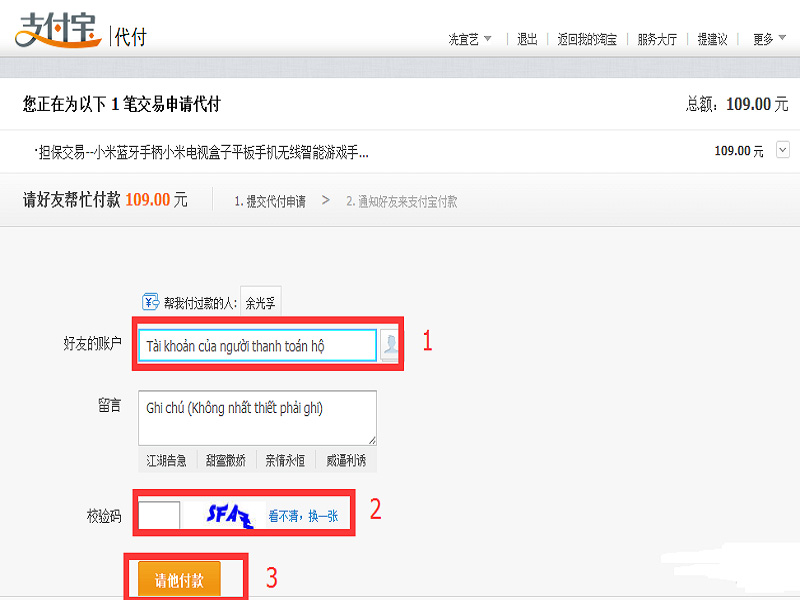
Task: Open the 洗宜艺 account dropdown
Action: tap(469, 39)
